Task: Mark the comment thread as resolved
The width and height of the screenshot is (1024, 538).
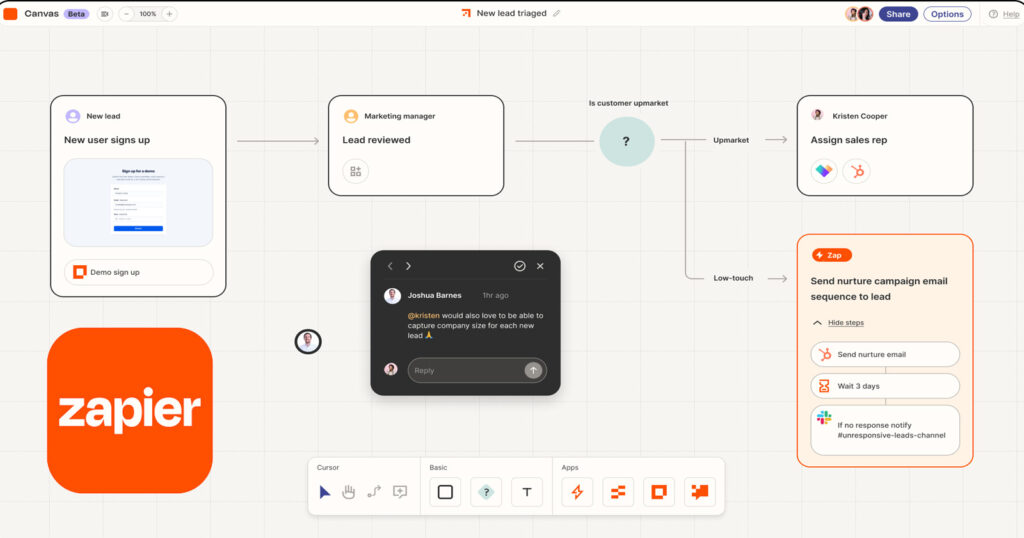Action: tap(520, 266)
